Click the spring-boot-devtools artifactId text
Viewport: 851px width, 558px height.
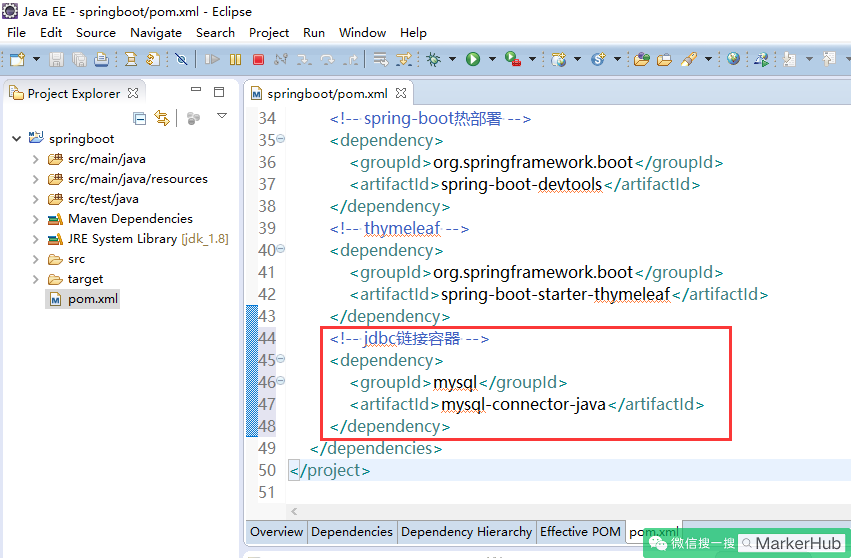(521, 185)
